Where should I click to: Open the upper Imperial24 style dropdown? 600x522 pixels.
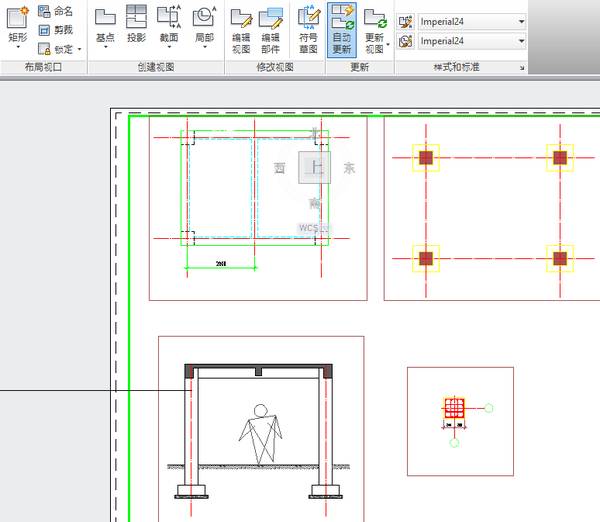521,21
